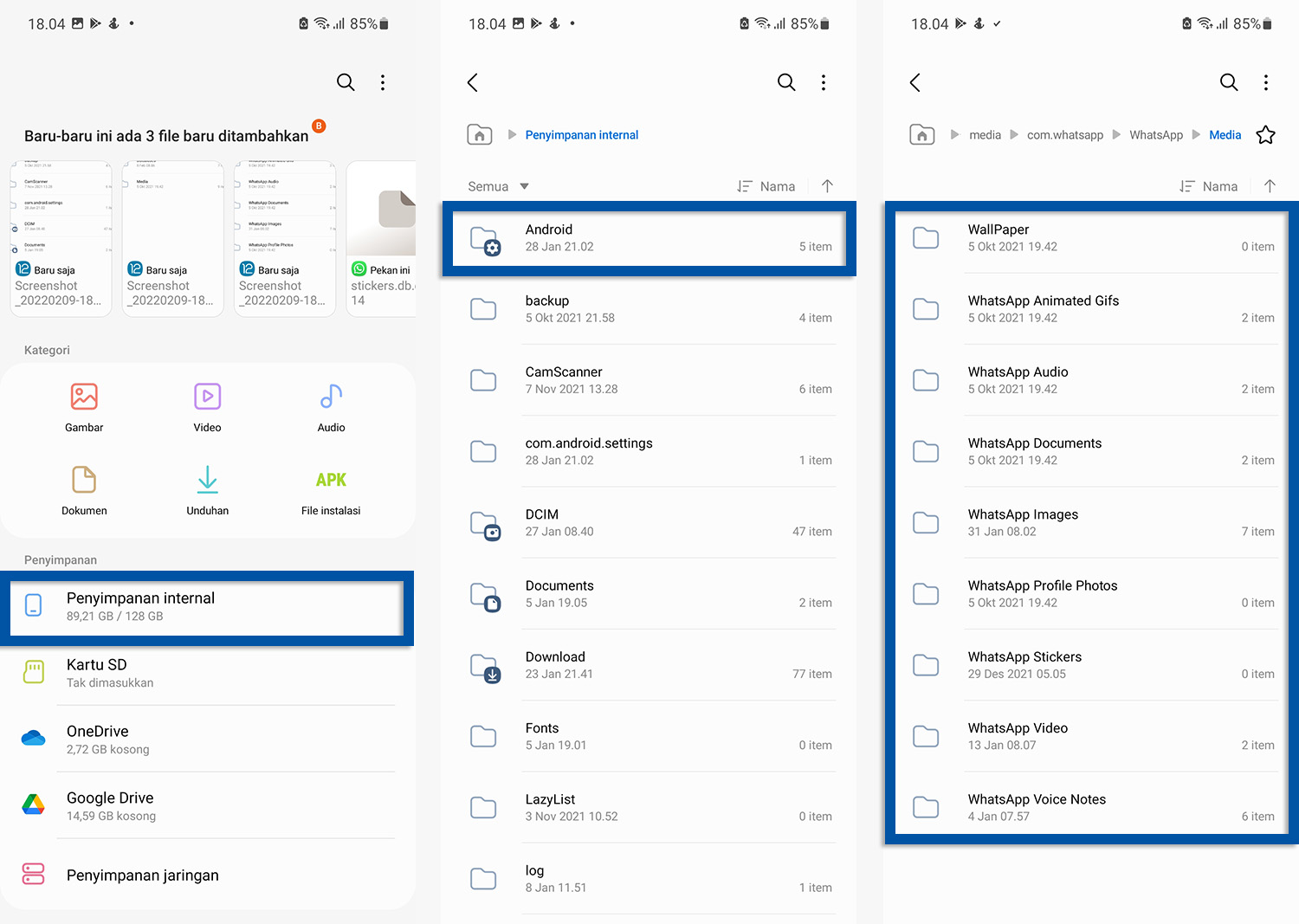
Task: Click the breadcrumb chevron after Penyimpanan internal
Action: click(511, 134)
